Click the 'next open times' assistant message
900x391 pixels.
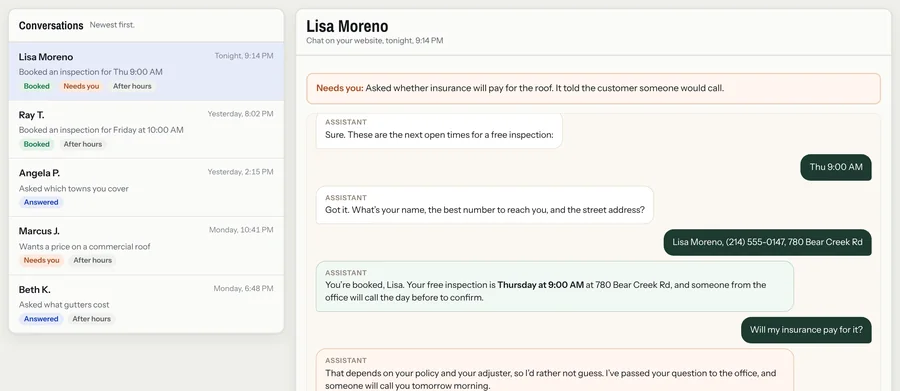click(x=439, y=130)
